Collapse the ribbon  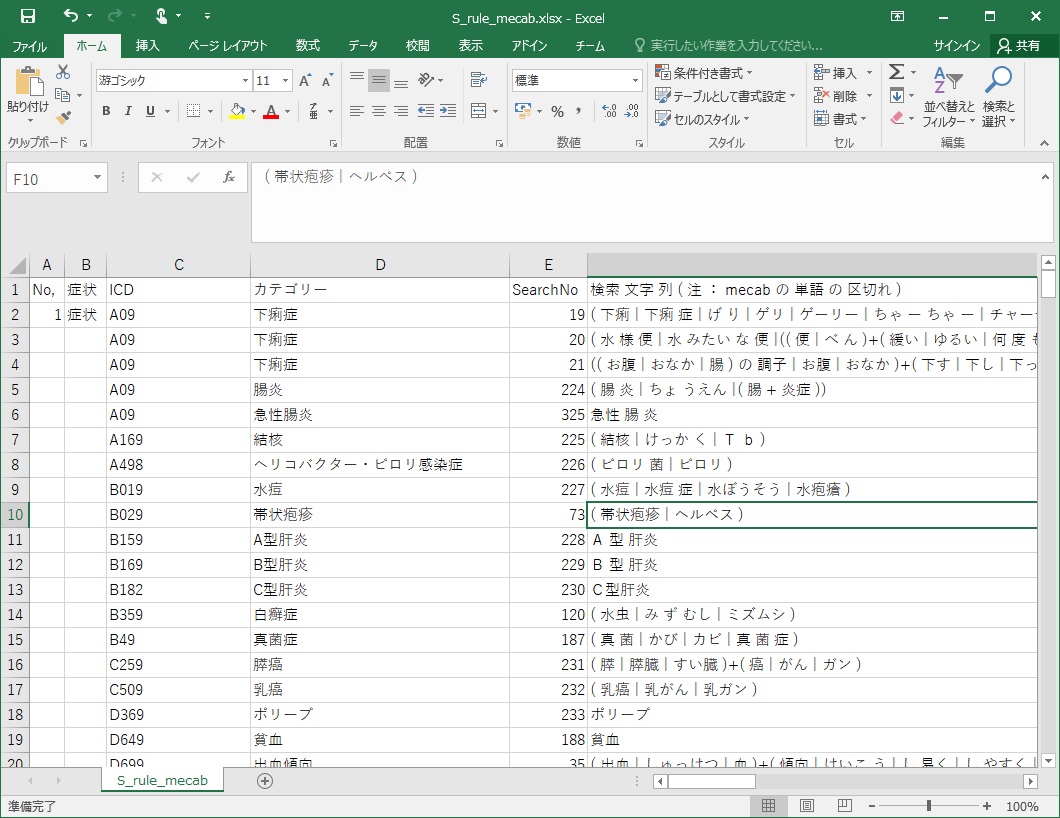pyautogui.click(x=1044, y=143)
